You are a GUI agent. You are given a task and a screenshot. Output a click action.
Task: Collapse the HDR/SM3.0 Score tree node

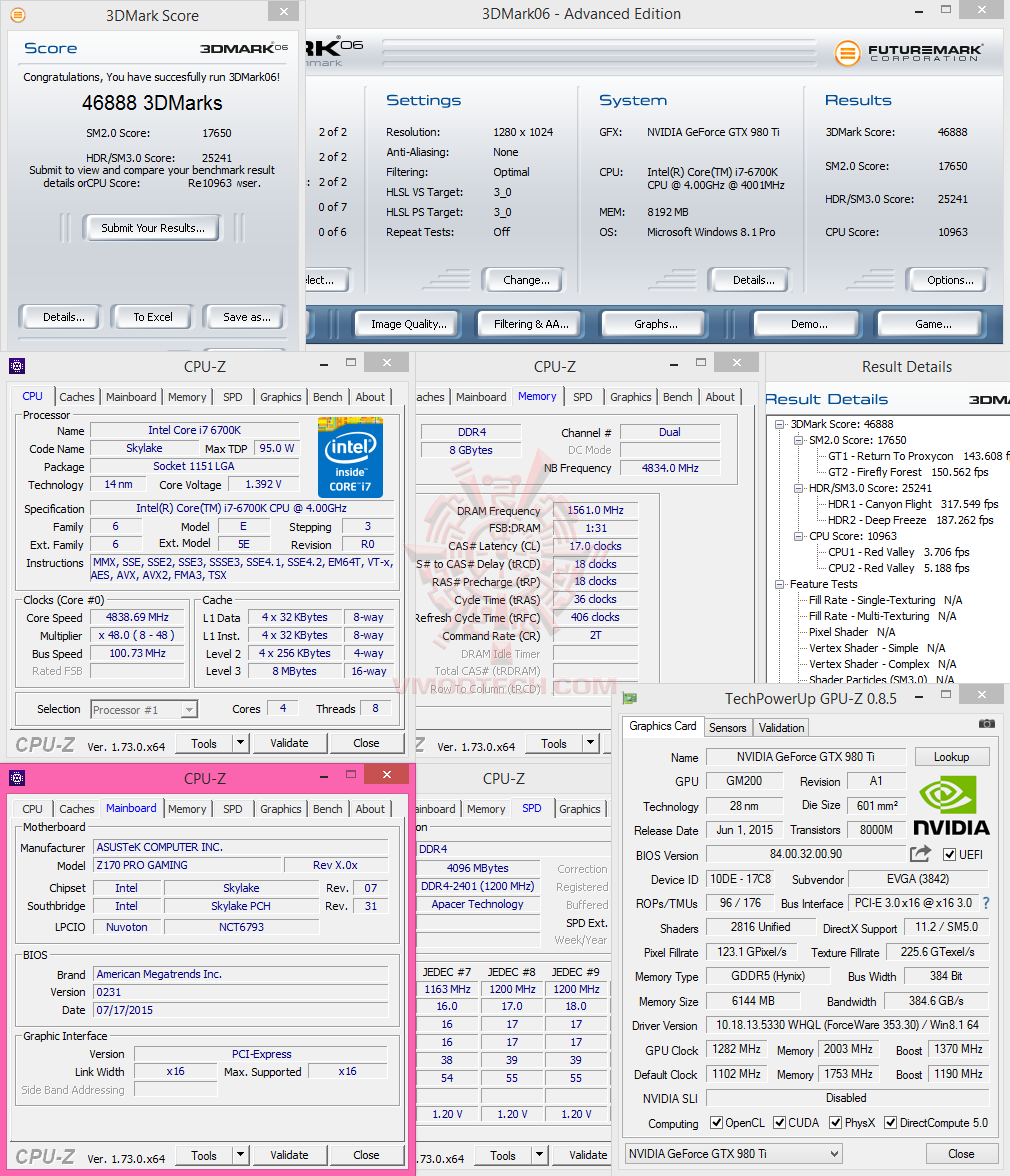[x=799, y=488]
